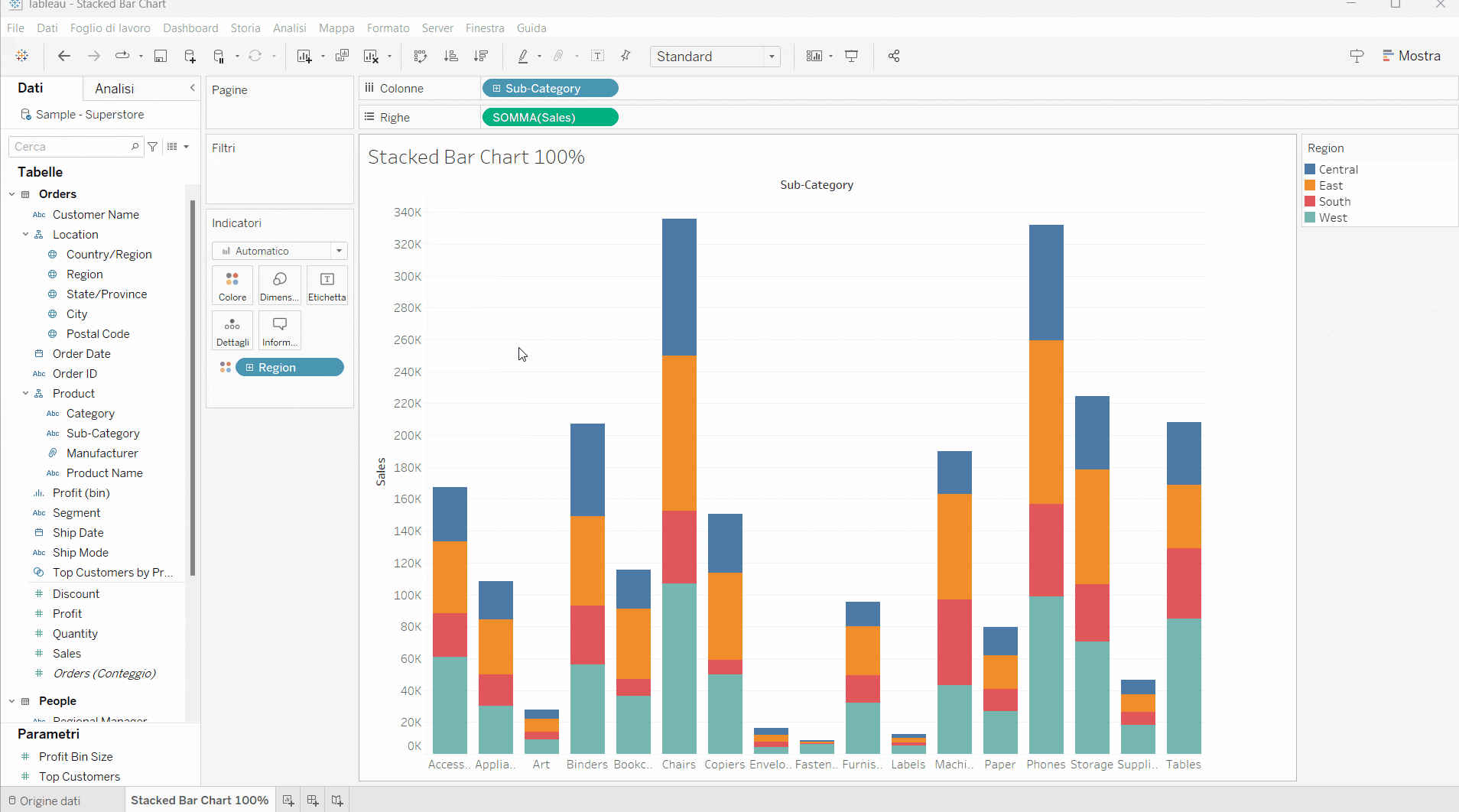
Task: Open the Standard fit dropdown
Action: 772,56
